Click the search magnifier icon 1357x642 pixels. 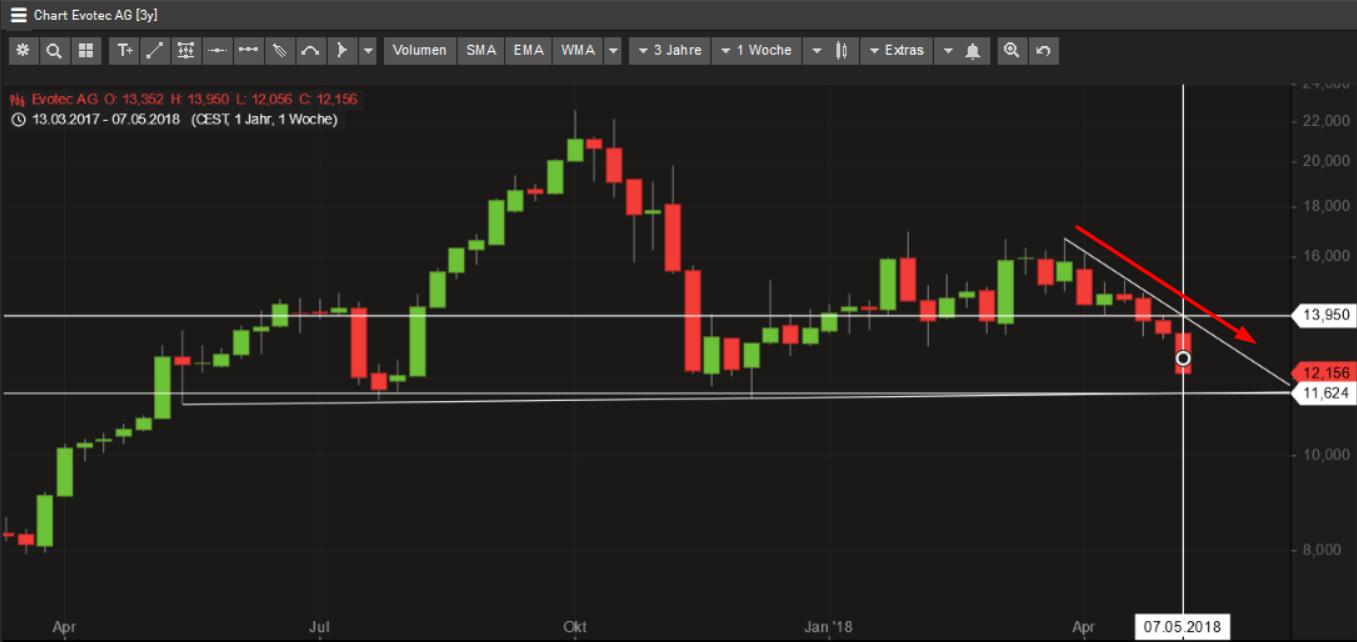[x=54, y=51]
